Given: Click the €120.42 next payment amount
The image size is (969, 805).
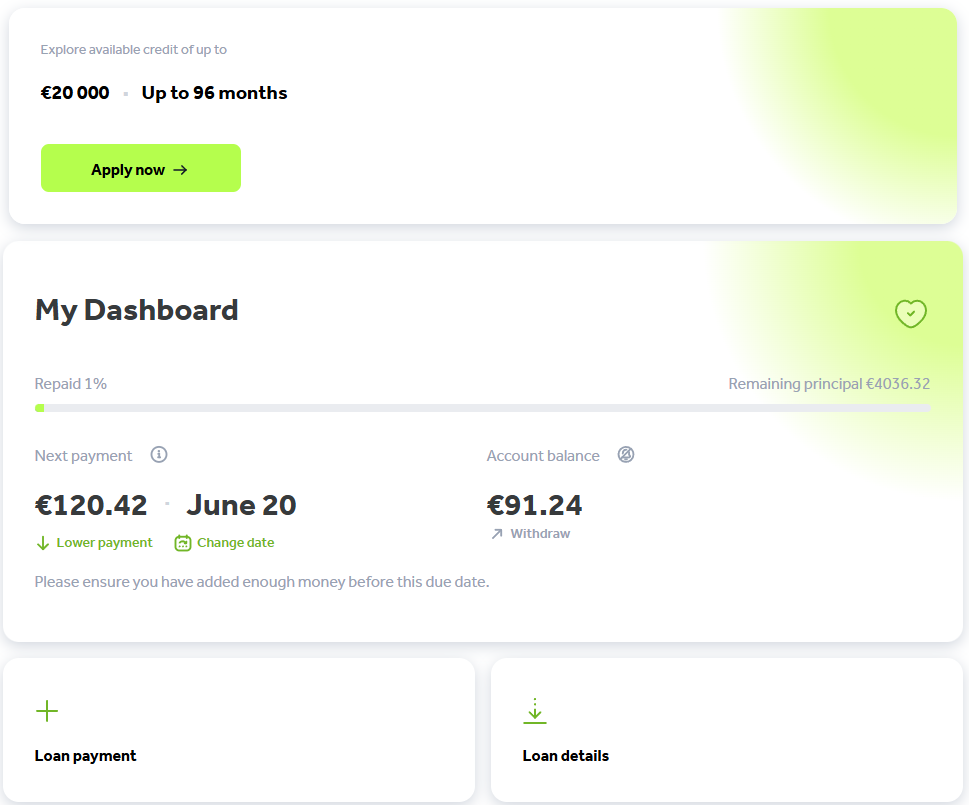Looking at the screenshot, I should 91,505.
